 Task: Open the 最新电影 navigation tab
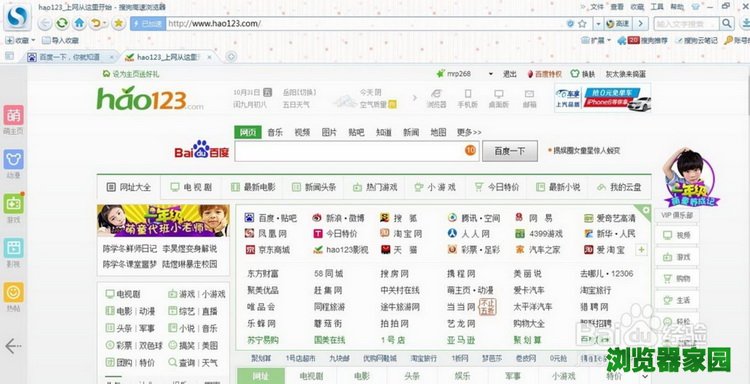[253, 187]
